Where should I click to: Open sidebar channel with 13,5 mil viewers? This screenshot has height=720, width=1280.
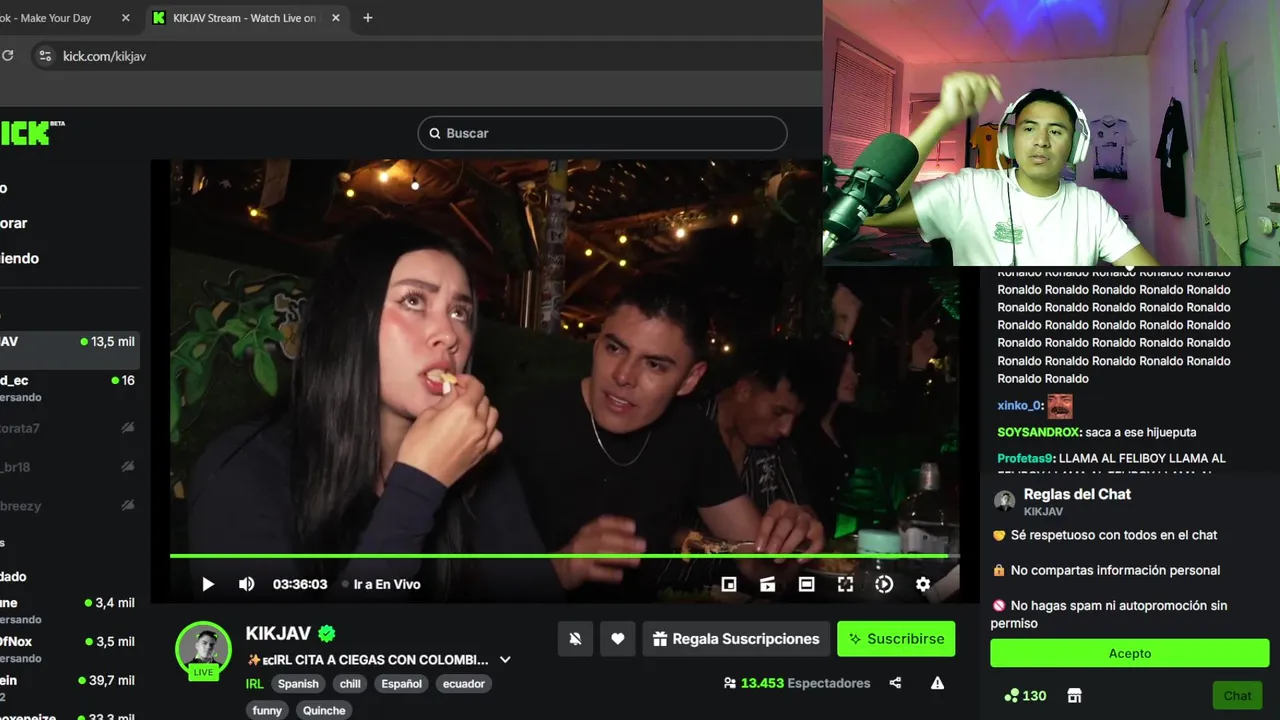(68, 350)
